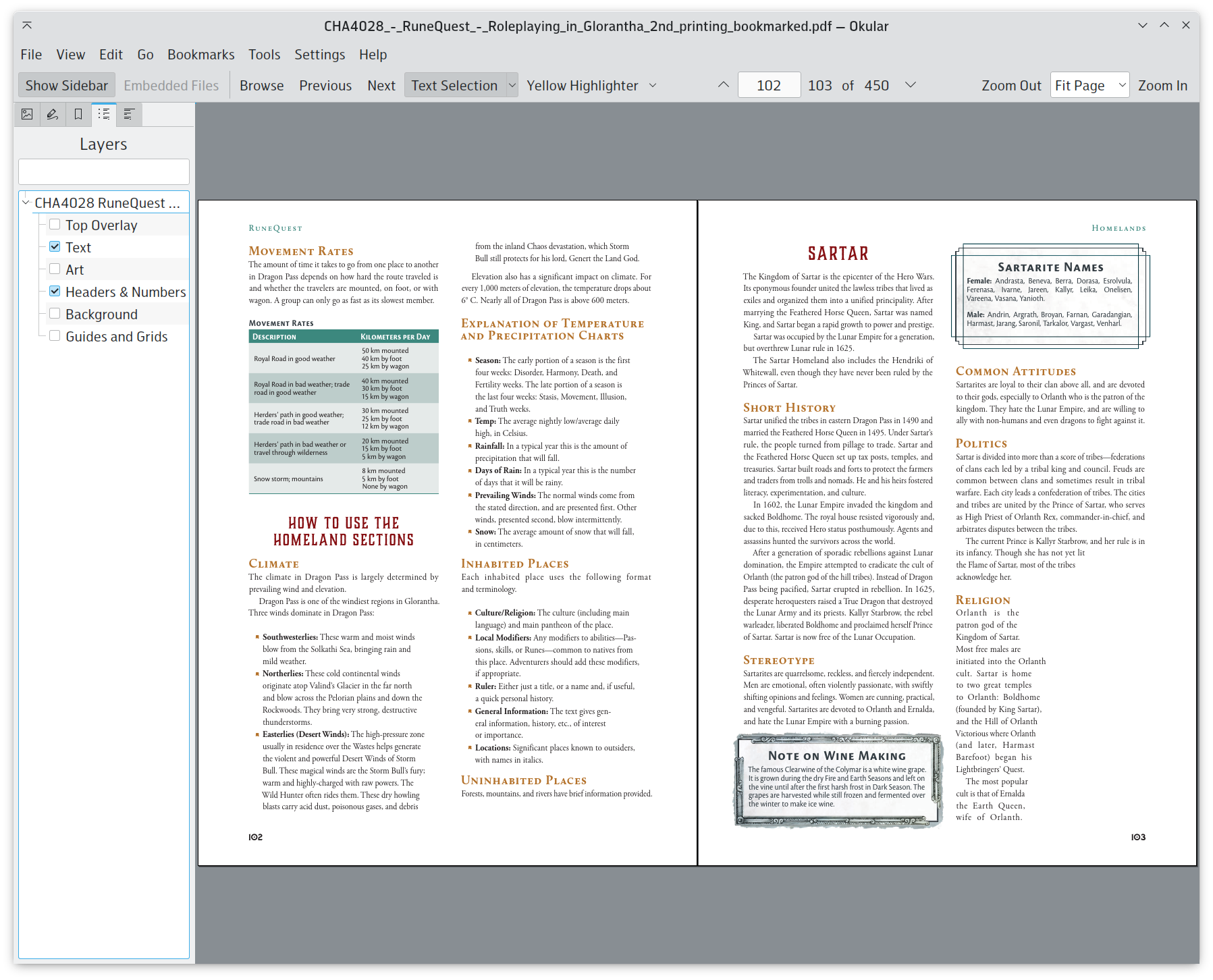Click the Browse tool button

(261, 85)
